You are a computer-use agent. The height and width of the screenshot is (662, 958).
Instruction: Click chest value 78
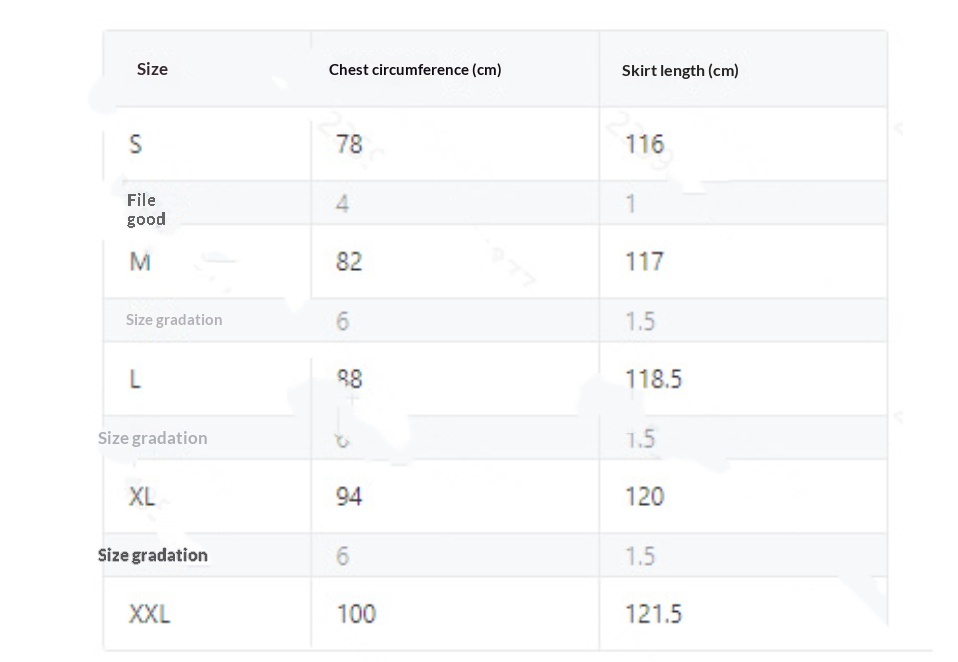(x=349, y=144)
